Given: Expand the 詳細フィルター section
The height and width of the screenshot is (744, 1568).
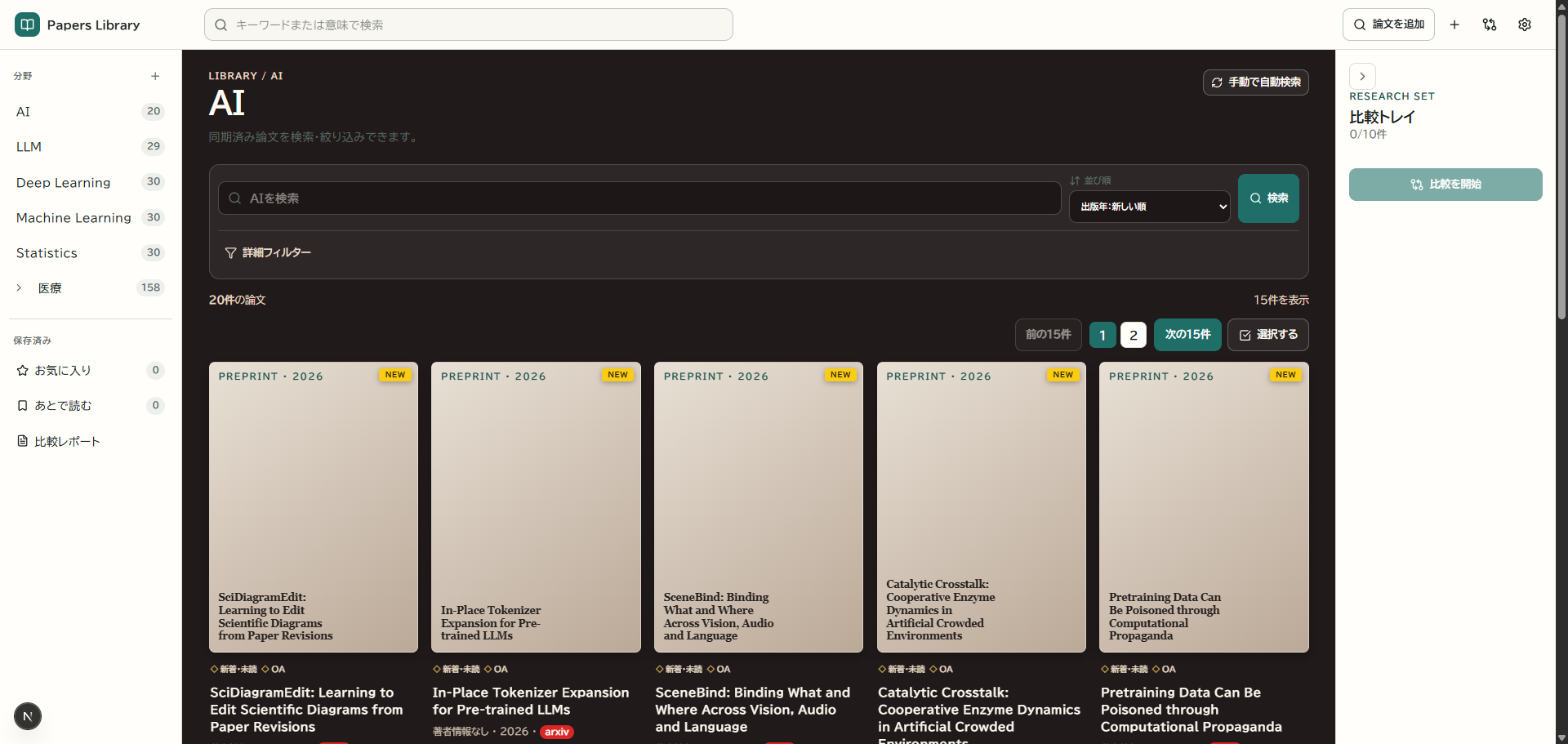Looking at the screenshot, I should [x=268, y=252].
